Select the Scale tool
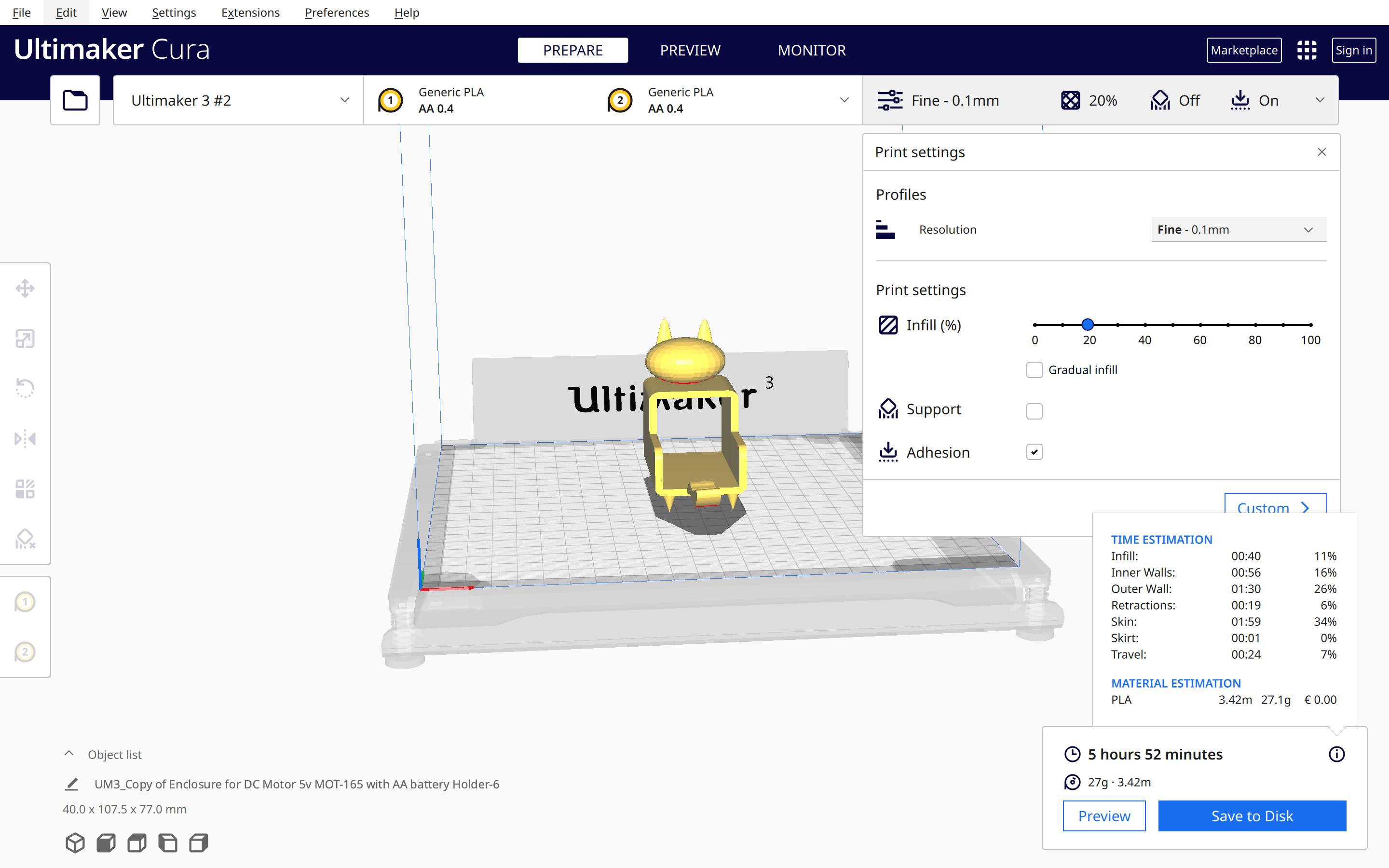 (25, 339)
